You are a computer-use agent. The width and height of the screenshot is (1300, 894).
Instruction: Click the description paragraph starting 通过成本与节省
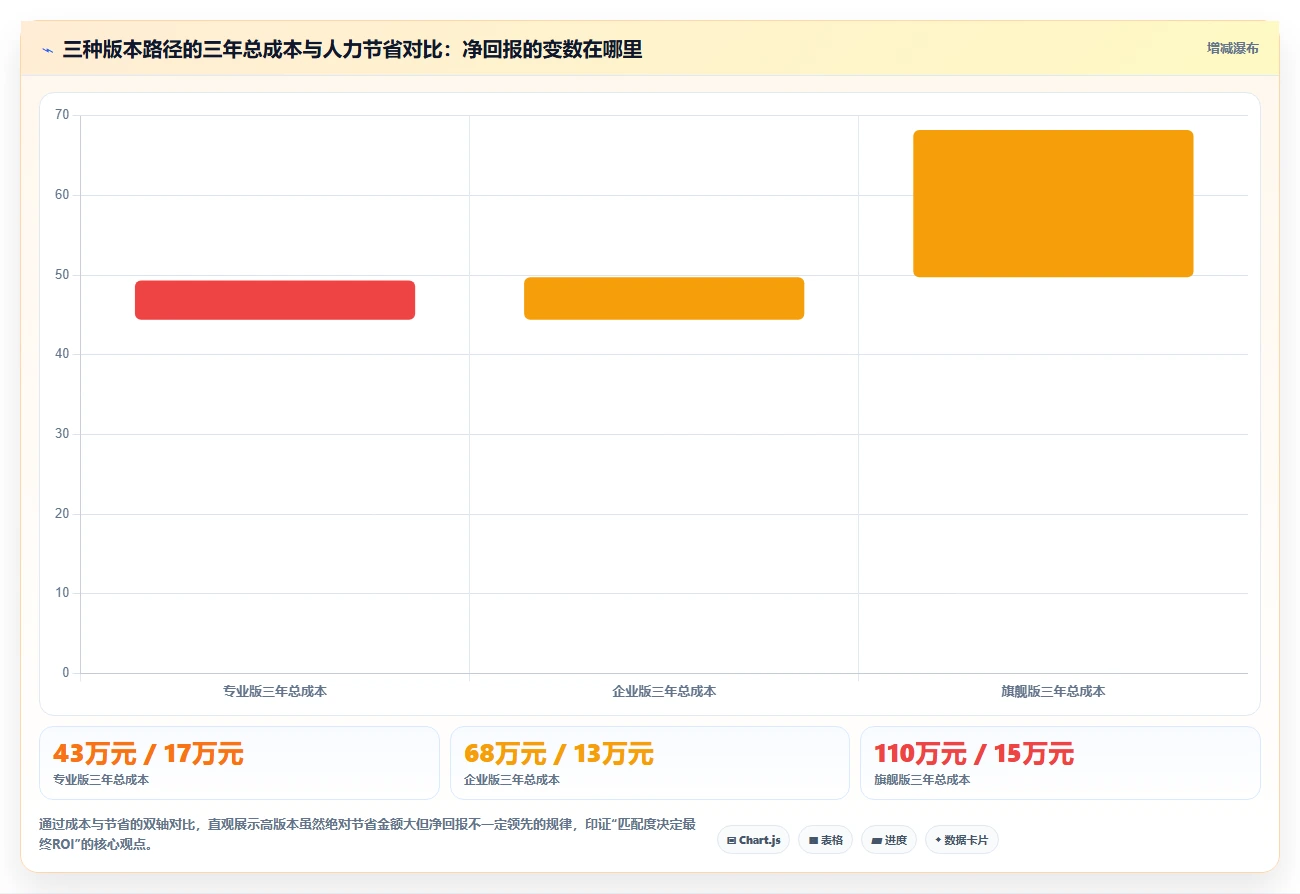(x=367, y=834)
